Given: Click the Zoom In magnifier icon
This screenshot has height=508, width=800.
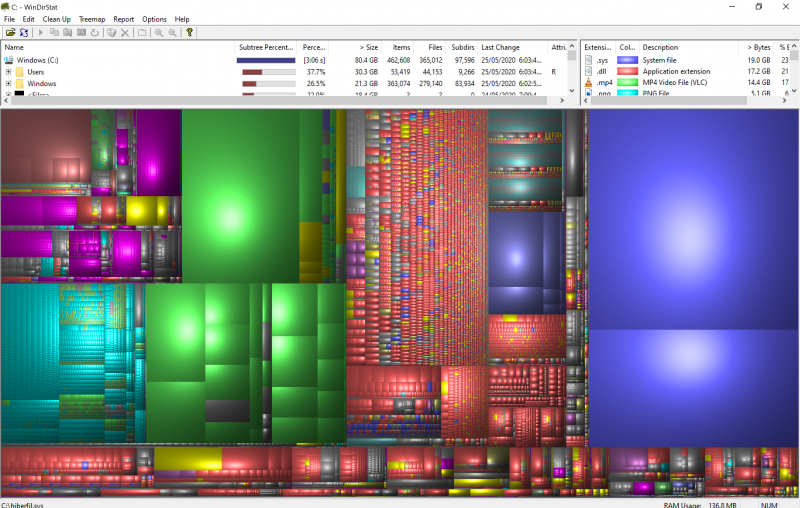Looking at the screenshot, I should click(159, 33).
